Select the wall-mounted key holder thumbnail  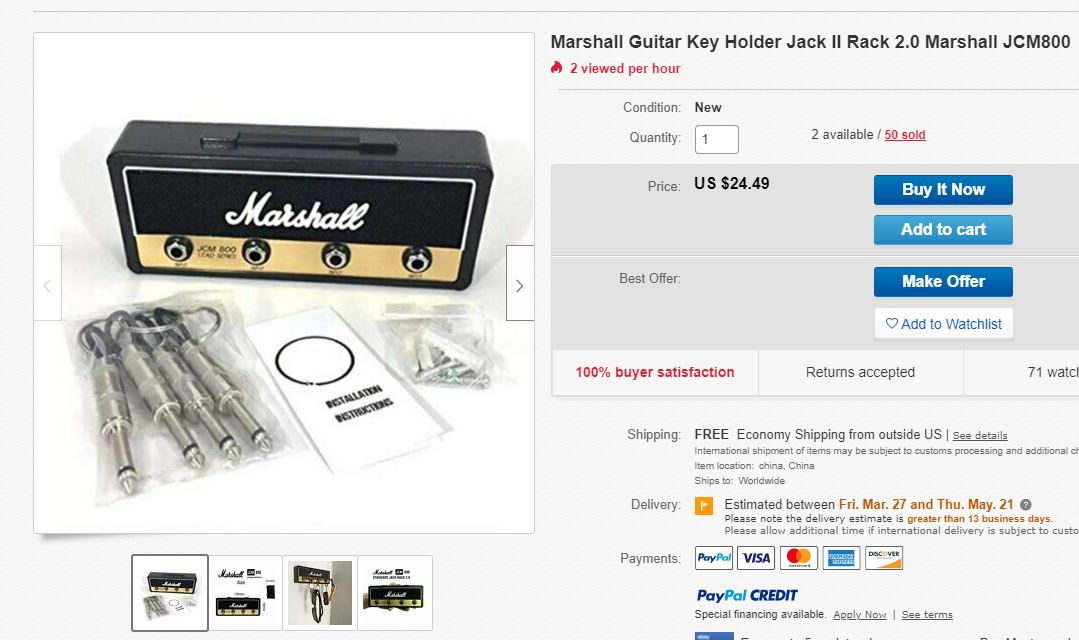click(320, 593)
